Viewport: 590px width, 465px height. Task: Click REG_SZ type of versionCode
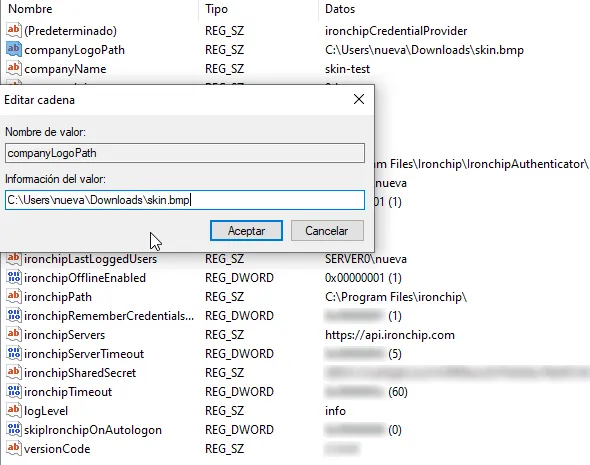(x=224, y=449)
